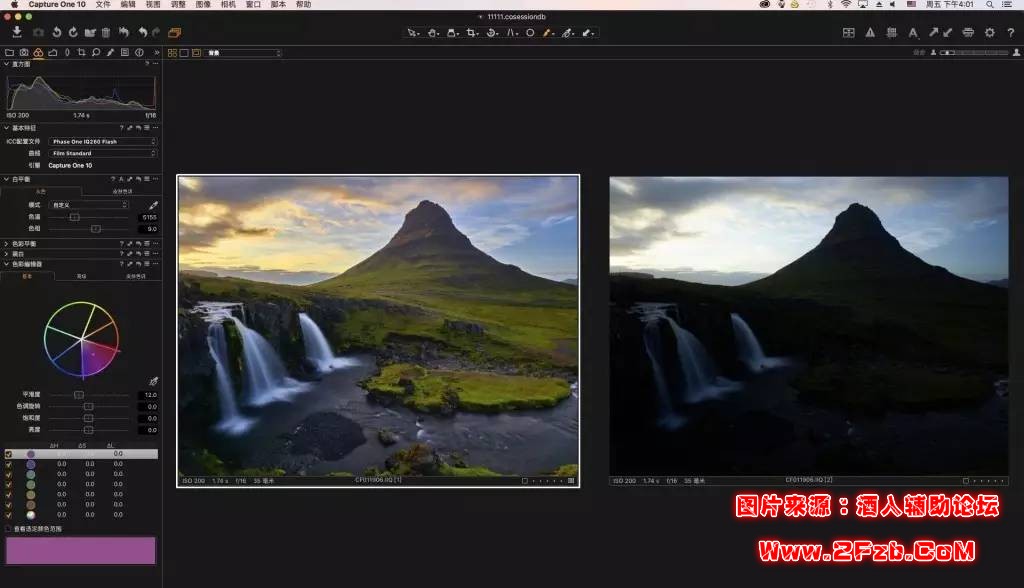Screen dimensions: 1024x588
Task: Pick white balance with the eyedropper
Action: pos(153,205)
